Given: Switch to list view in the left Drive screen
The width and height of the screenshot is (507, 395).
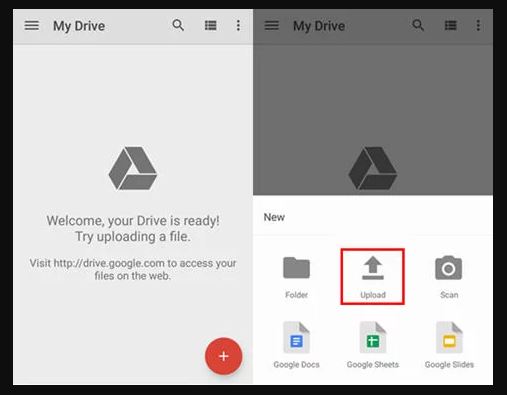Looking at the screenshot, I should coord(210,26).
